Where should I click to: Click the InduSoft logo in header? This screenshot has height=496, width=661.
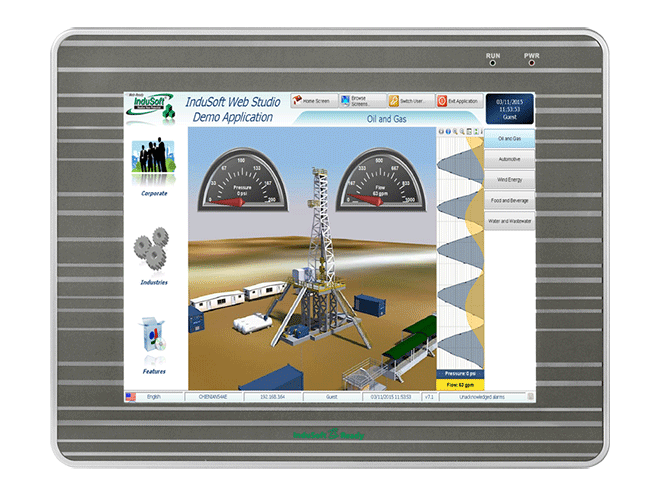tap(151, 108)
